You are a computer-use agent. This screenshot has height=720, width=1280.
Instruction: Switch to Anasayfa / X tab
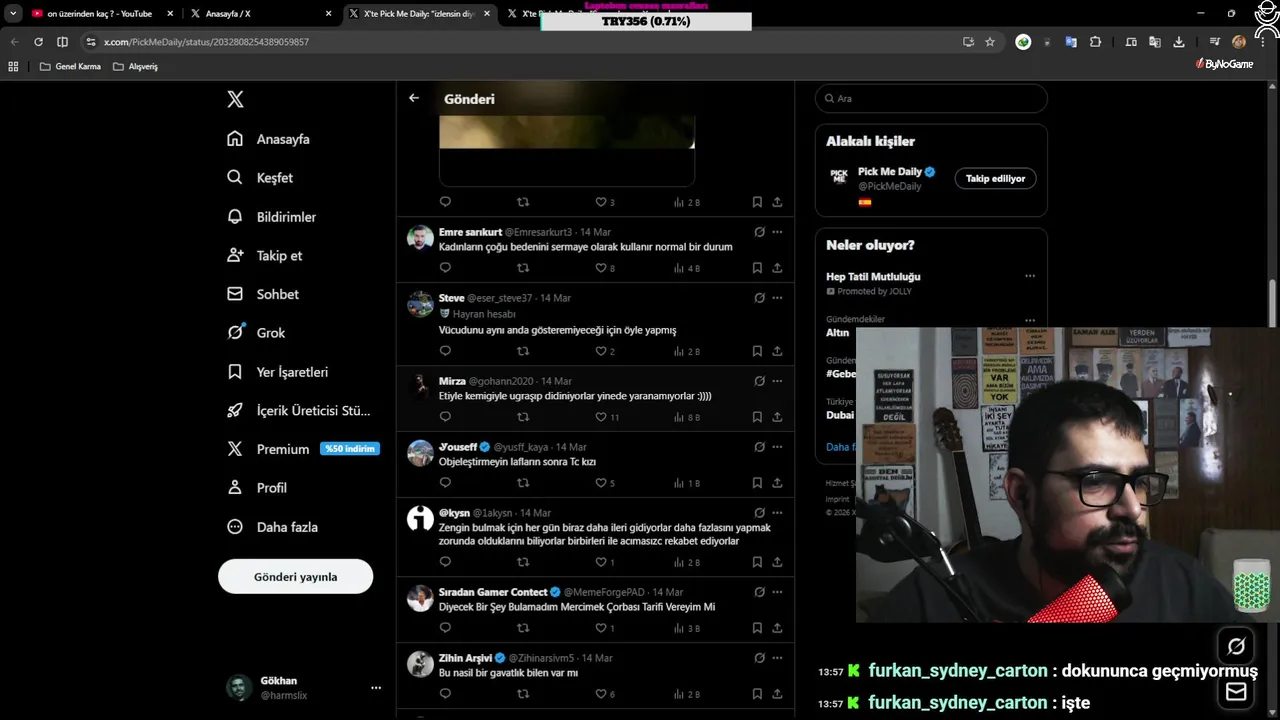click(262, 14)
